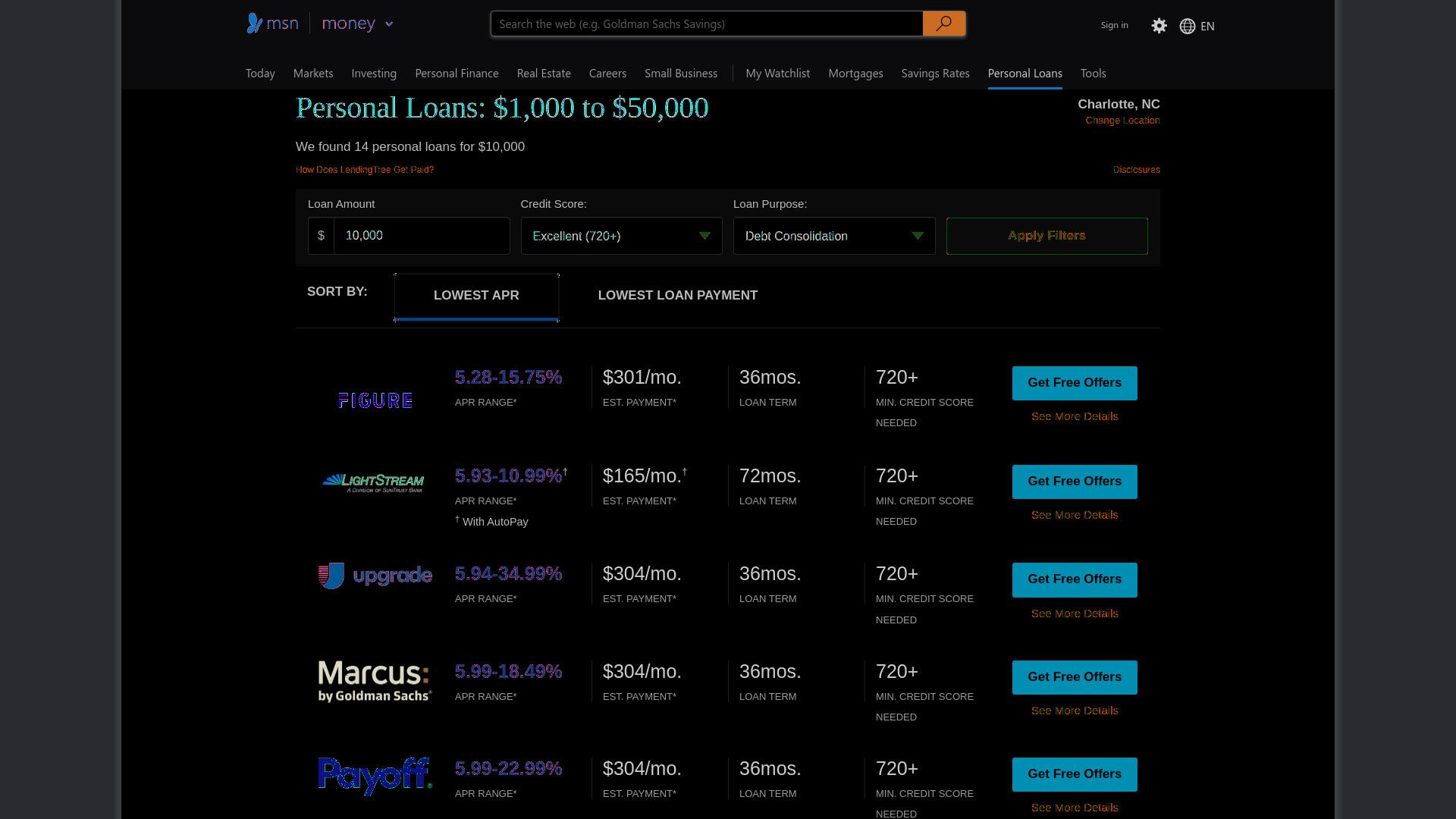The width and height of the screenshot is (1456, 819).
Task: Click the LightStream lender logo
Action: click(373, 483)
